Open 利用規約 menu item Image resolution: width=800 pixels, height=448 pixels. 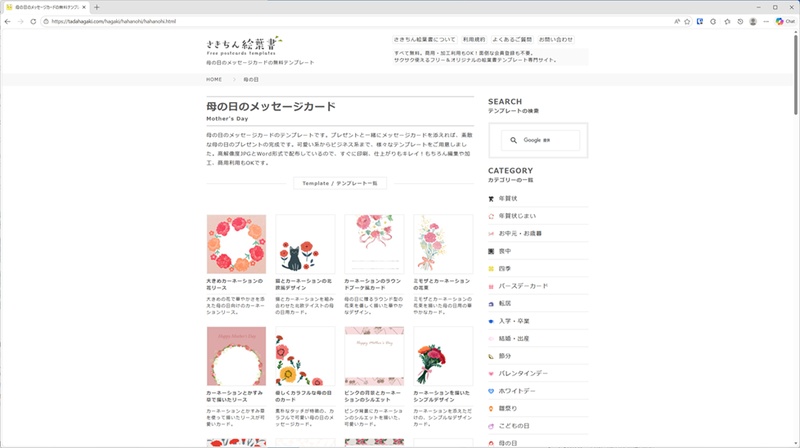point(474,39)
